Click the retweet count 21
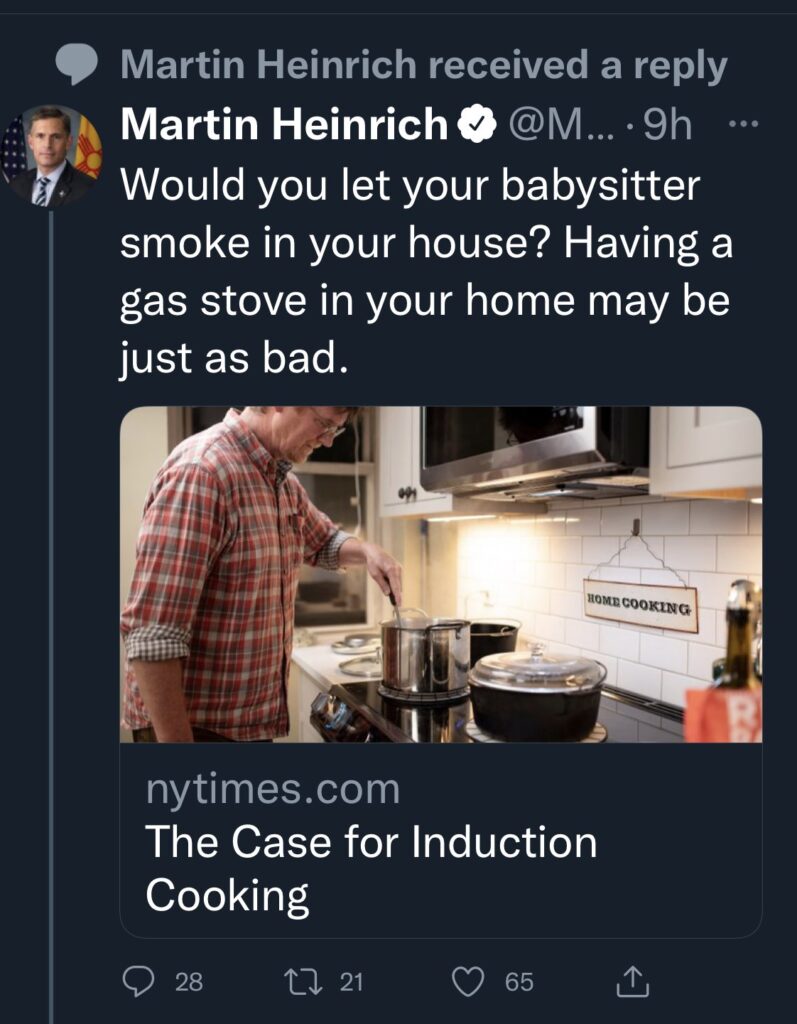 (x=351, y=983)
